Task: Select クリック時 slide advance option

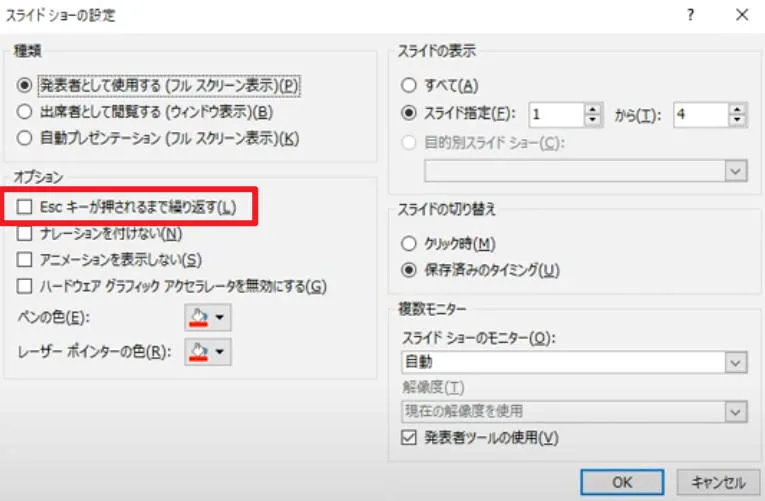Action: tap(409, 243)
